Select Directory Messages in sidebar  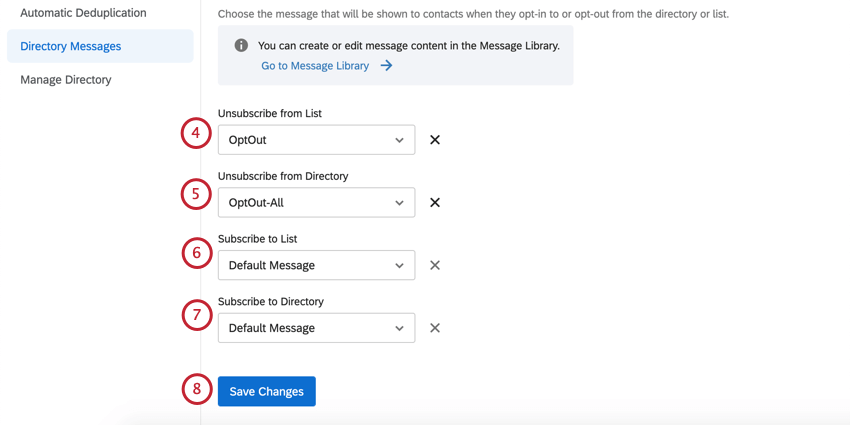click(71, 46)
